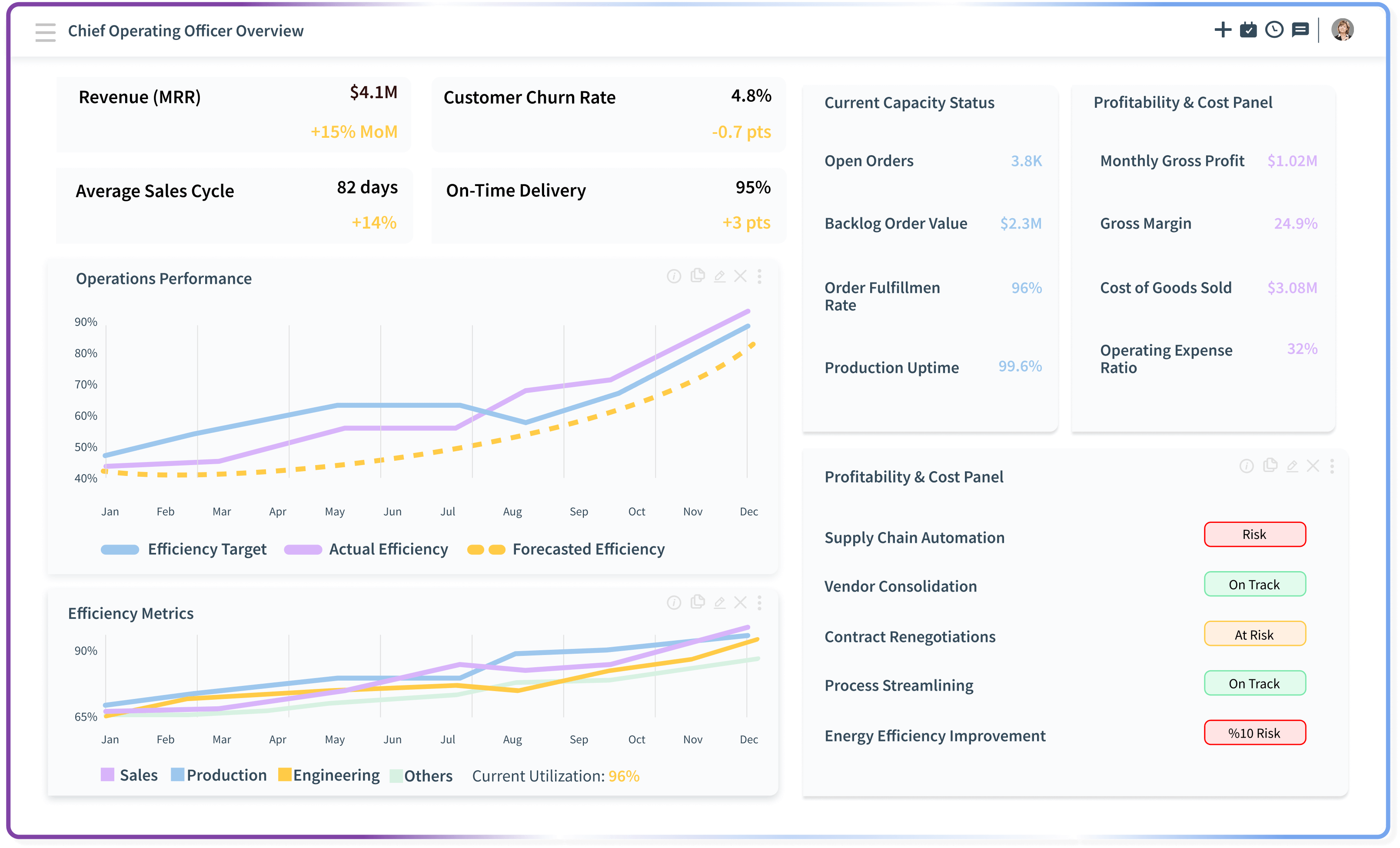Toggle Forecasted Efficiency legend series
Viewport: 1400px width, 848px height.
(x=566, y=549)
